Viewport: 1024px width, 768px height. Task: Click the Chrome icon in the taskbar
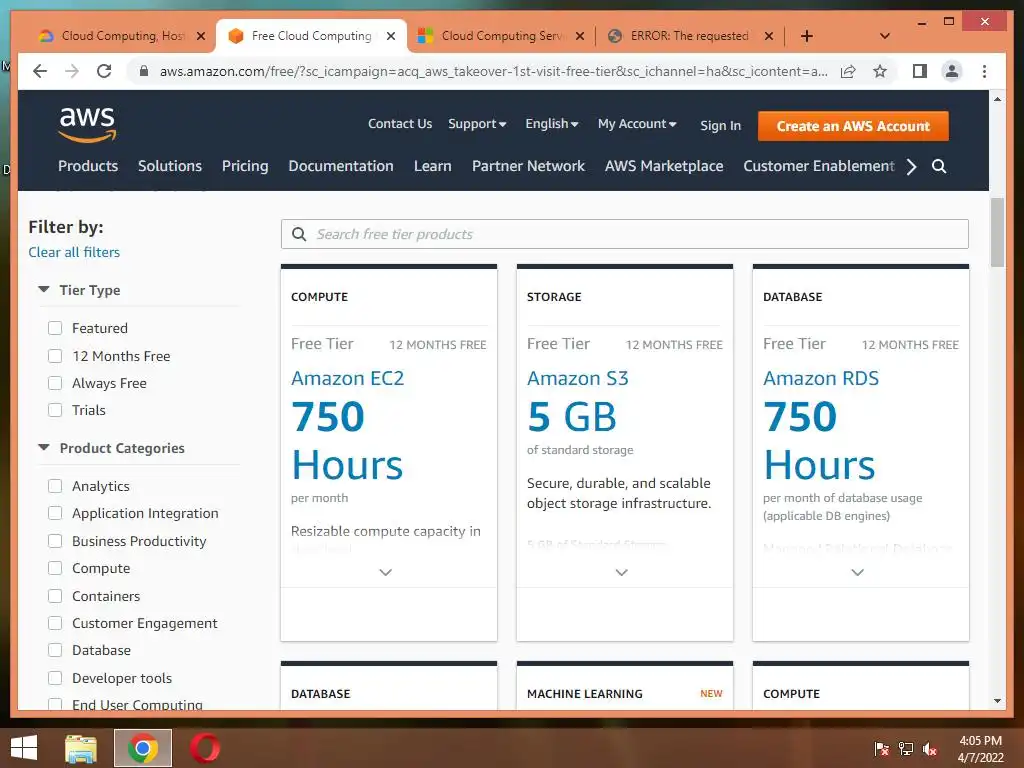coord(143,748)
